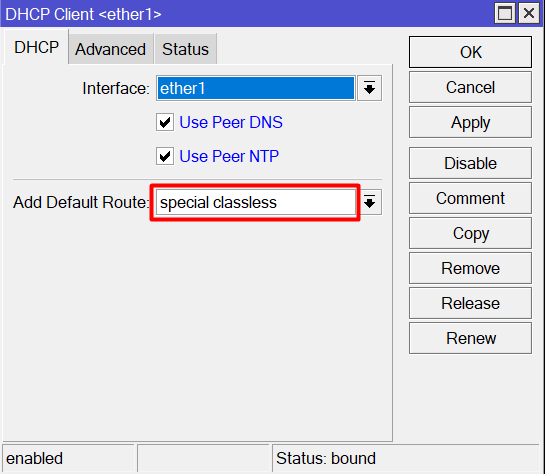The height and width of the screenshot is (474, 545).
Task: Open the Interface dropdown arrow
Action: coord(369,88)
